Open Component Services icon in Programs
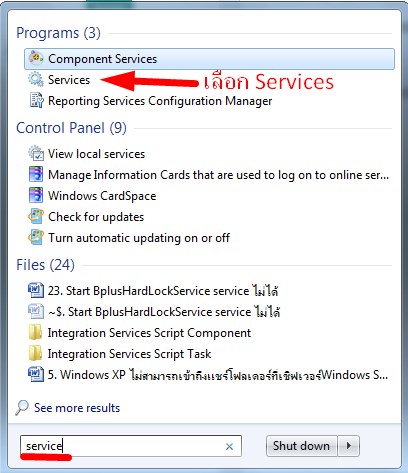 pyautogui.click(x=36, y=59)
